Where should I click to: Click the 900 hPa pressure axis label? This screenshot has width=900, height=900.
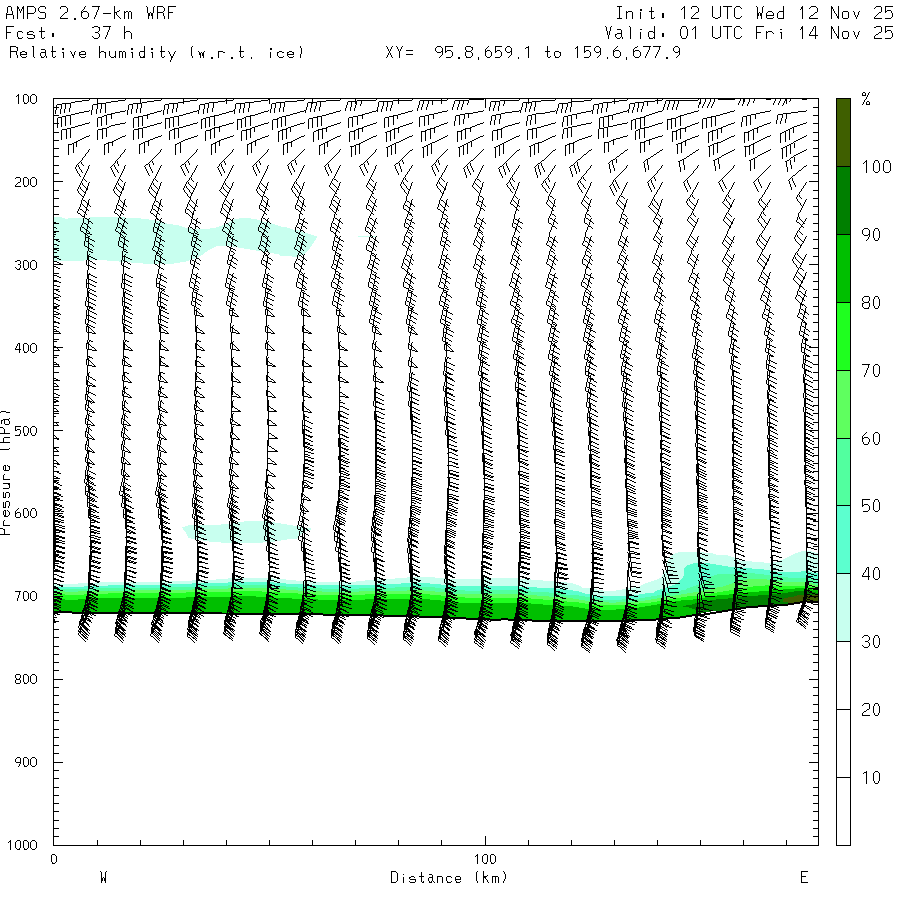click(x=26, y=762)
